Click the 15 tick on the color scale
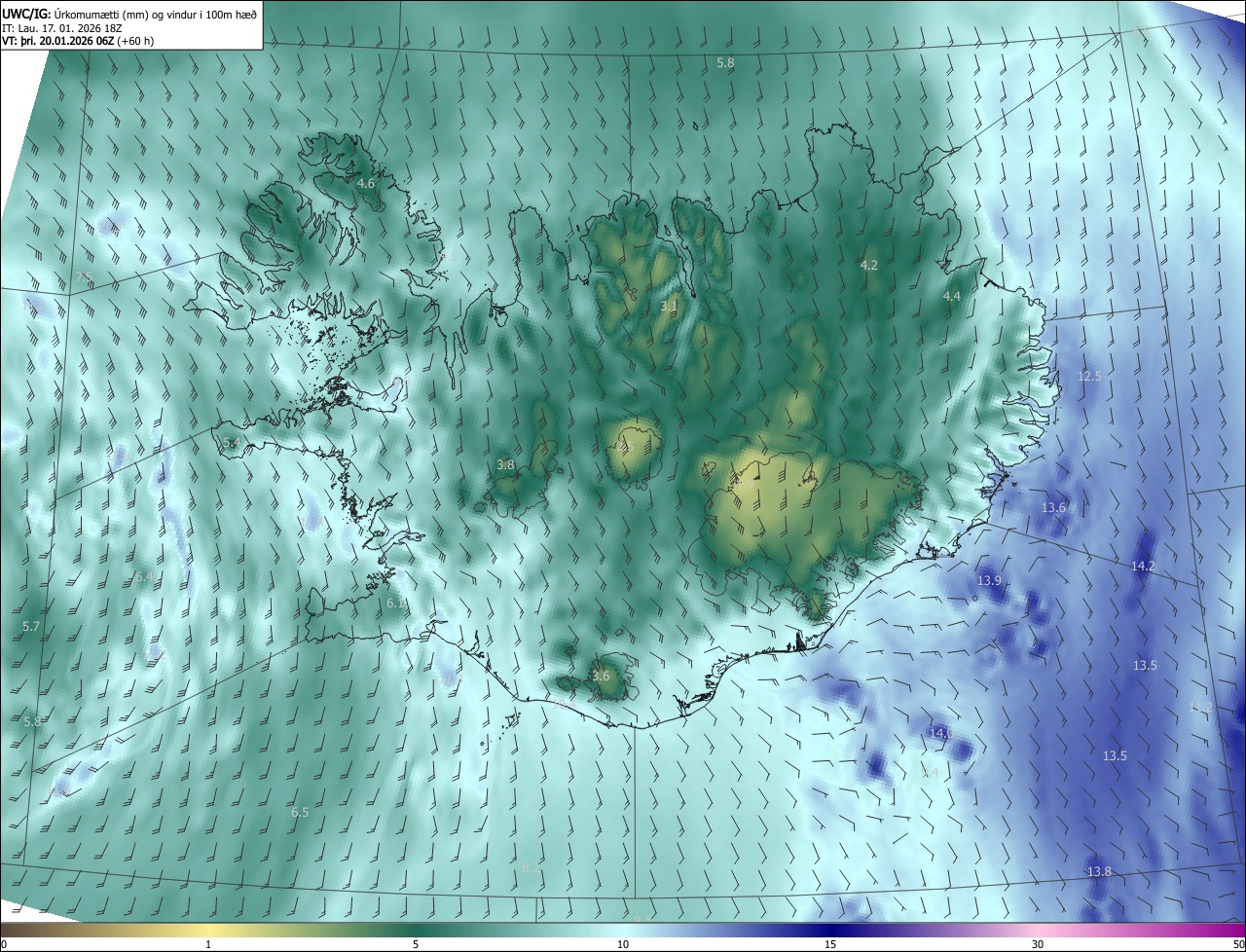Image resolution: width=1246 pixels, height=952 pixels. pyautogui.click(x=830, y=944)
